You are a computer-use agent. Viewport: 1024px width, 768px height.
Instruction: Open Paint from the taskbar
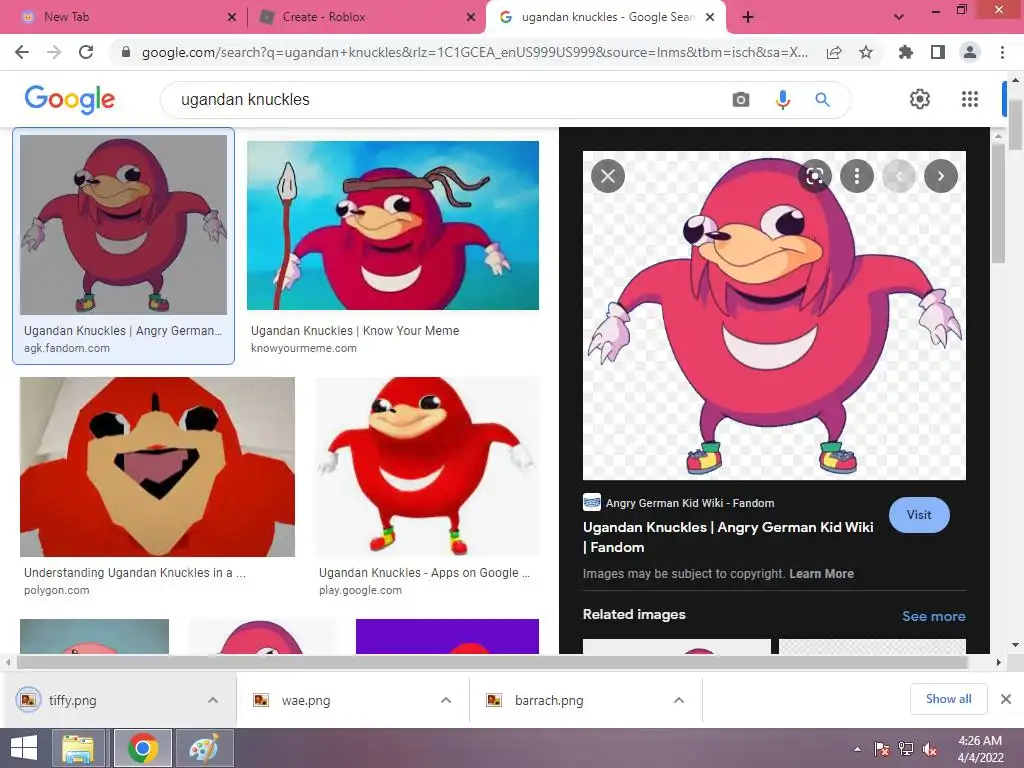[x=204, y=748]
